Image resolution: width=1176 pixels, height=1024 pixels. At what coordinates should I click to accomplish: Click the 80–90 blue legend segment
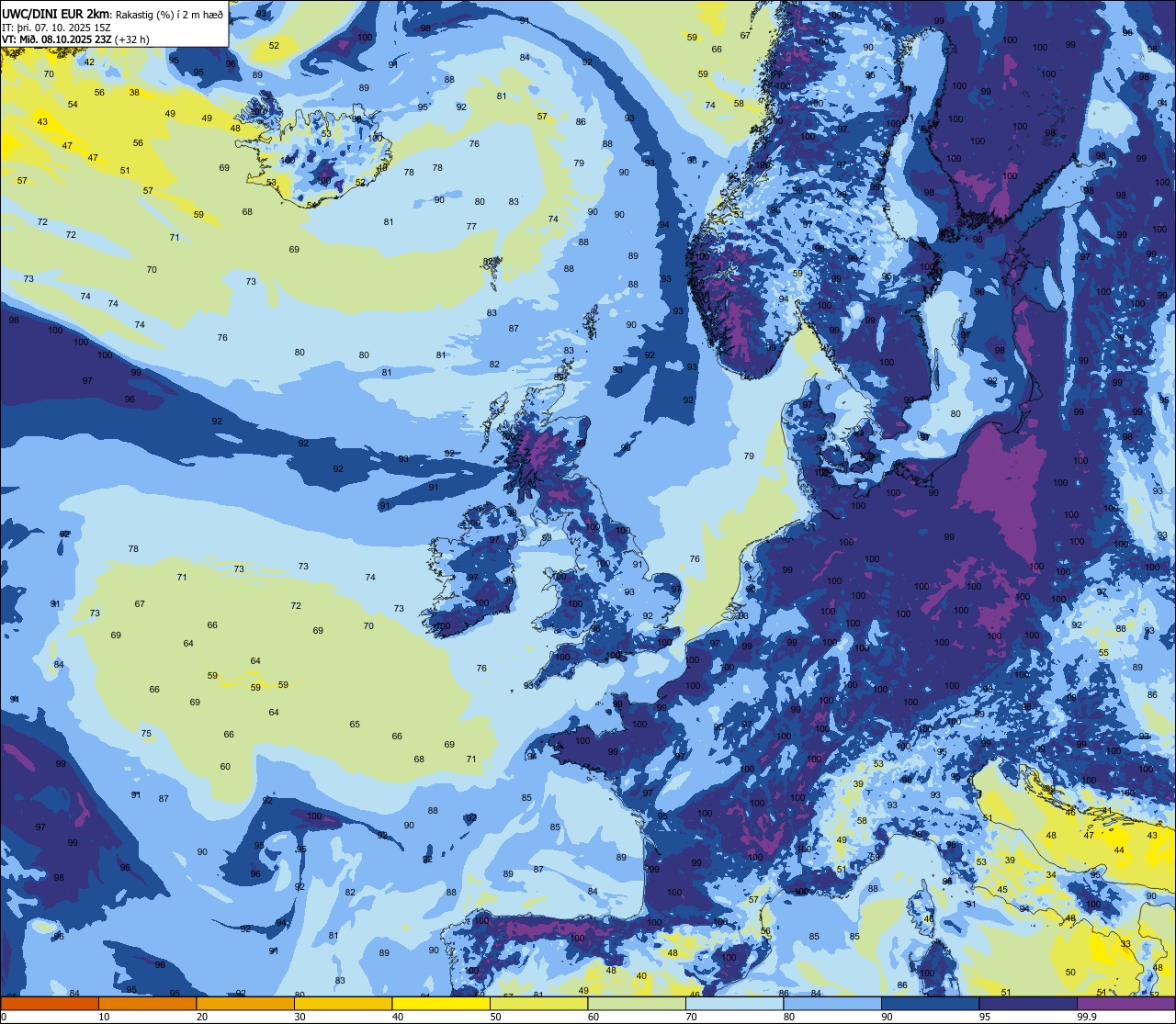(x=832, y=1004)
